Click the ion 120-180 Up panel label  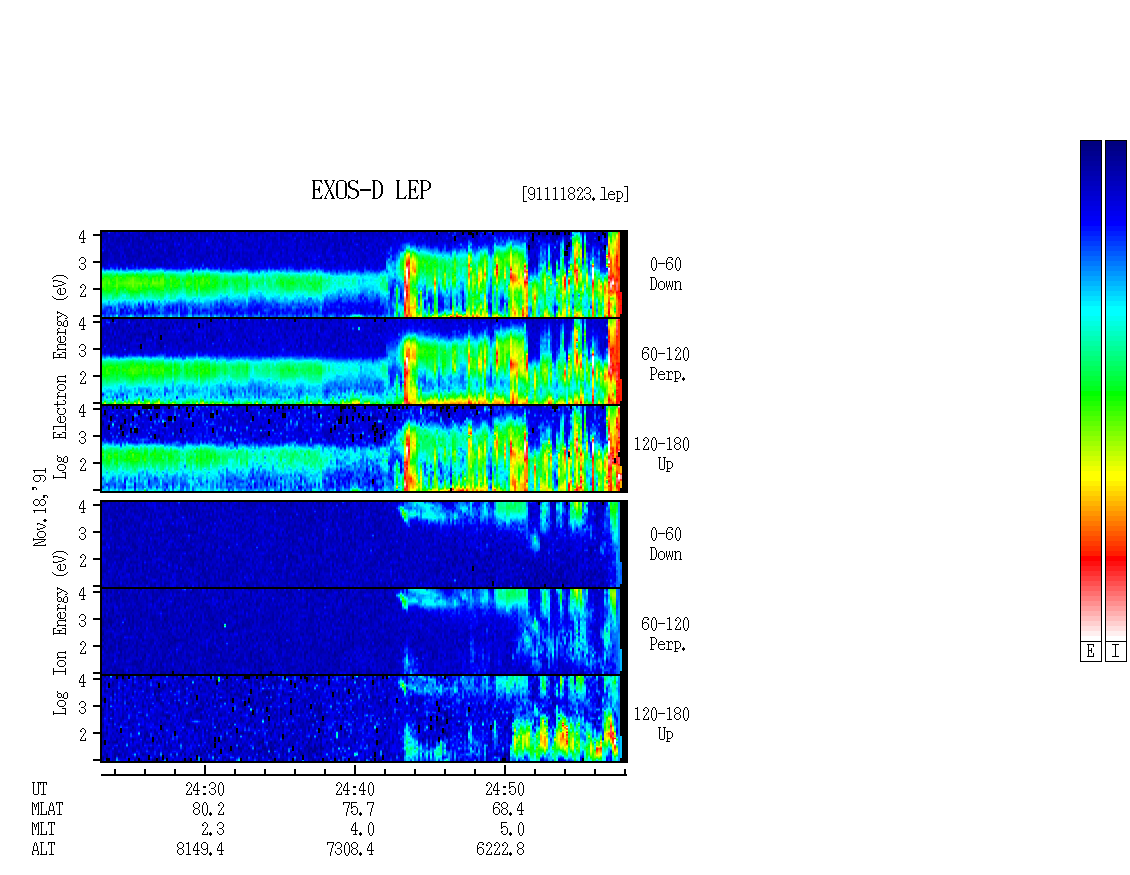click(x=662, y=724)
